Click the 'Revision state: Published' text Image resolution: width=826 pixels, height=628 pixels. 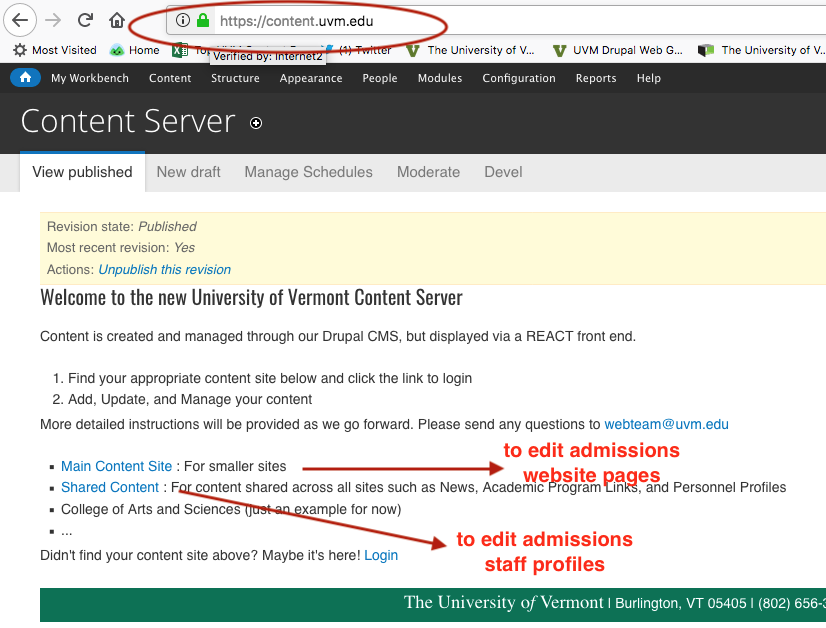click(121, 227)
